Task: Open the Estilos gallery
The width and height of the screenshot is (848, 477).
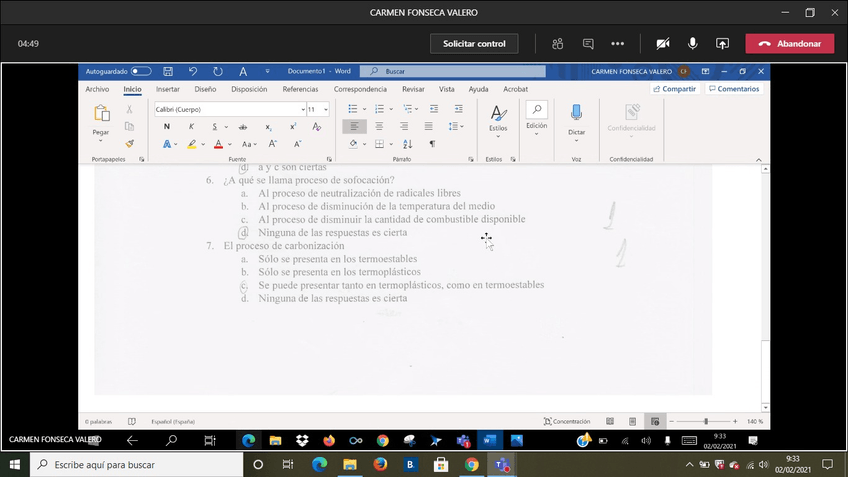Action: tap(498, 118)
